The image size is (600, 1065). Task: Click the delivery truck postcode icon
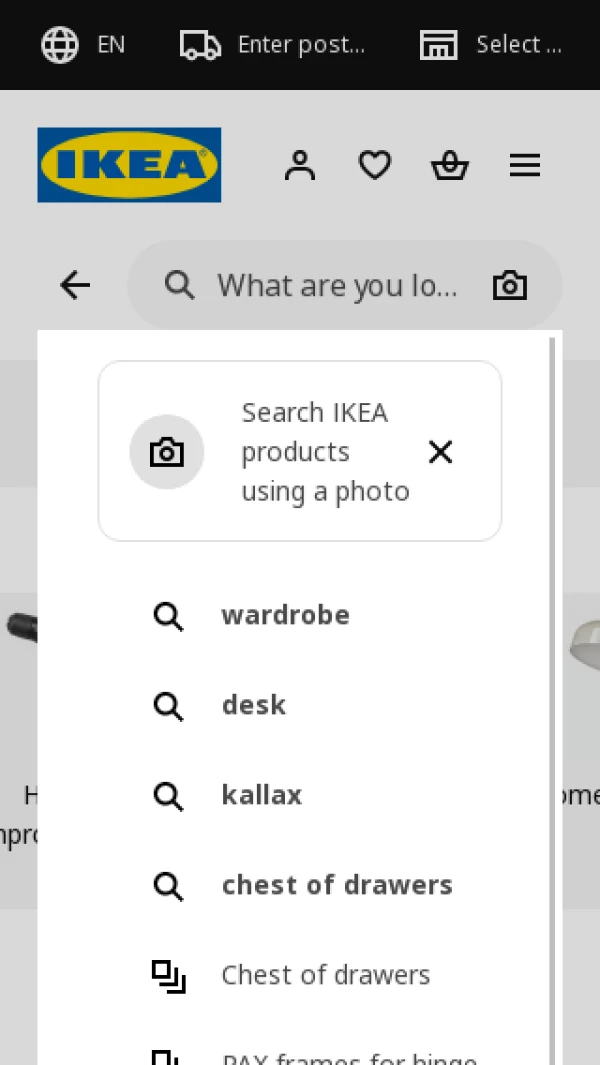tap(200, 45)
